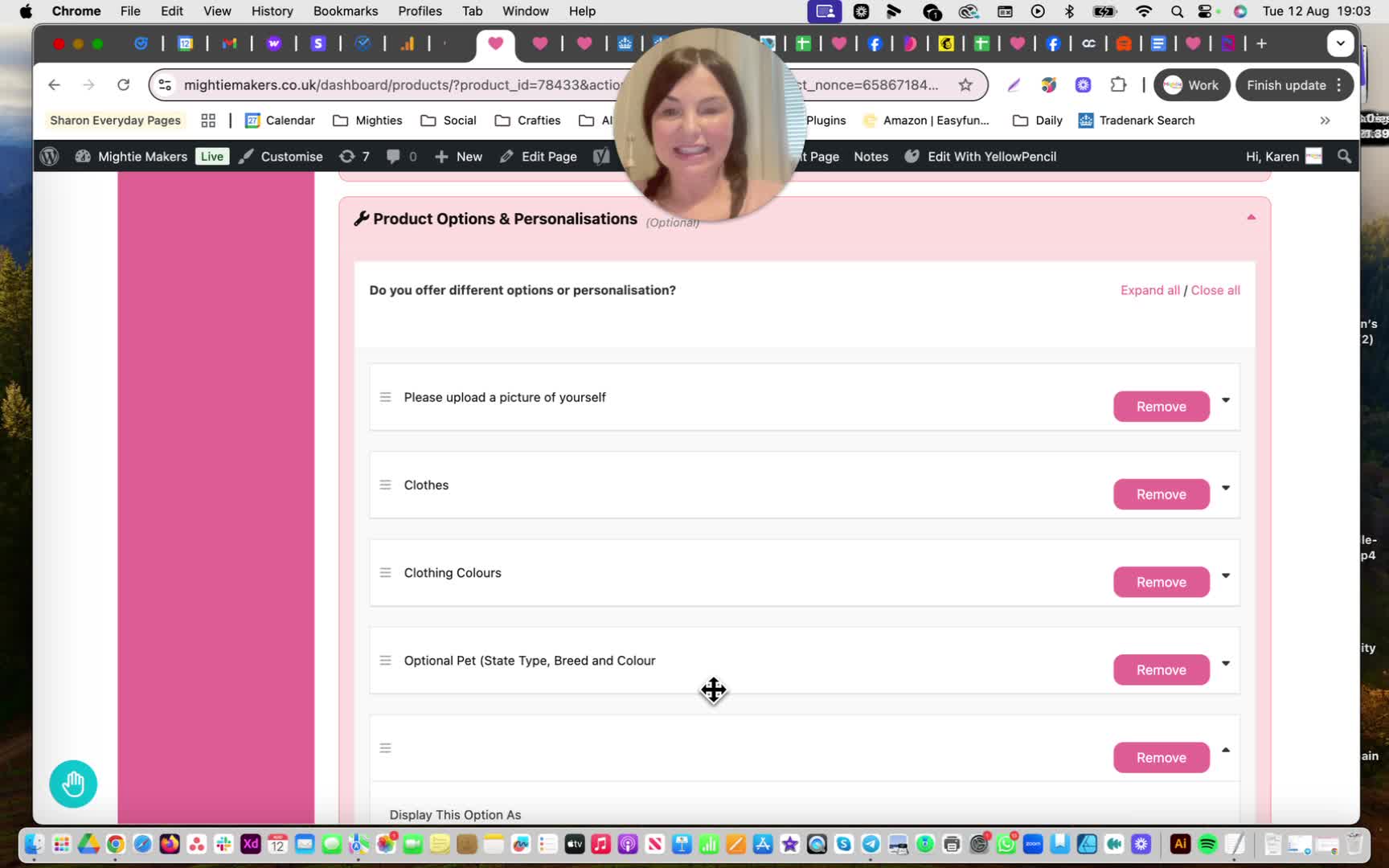Expand the Clothes option arrow
The height and width of the screenshot is (868, 1389).
tap(1226, 488)
